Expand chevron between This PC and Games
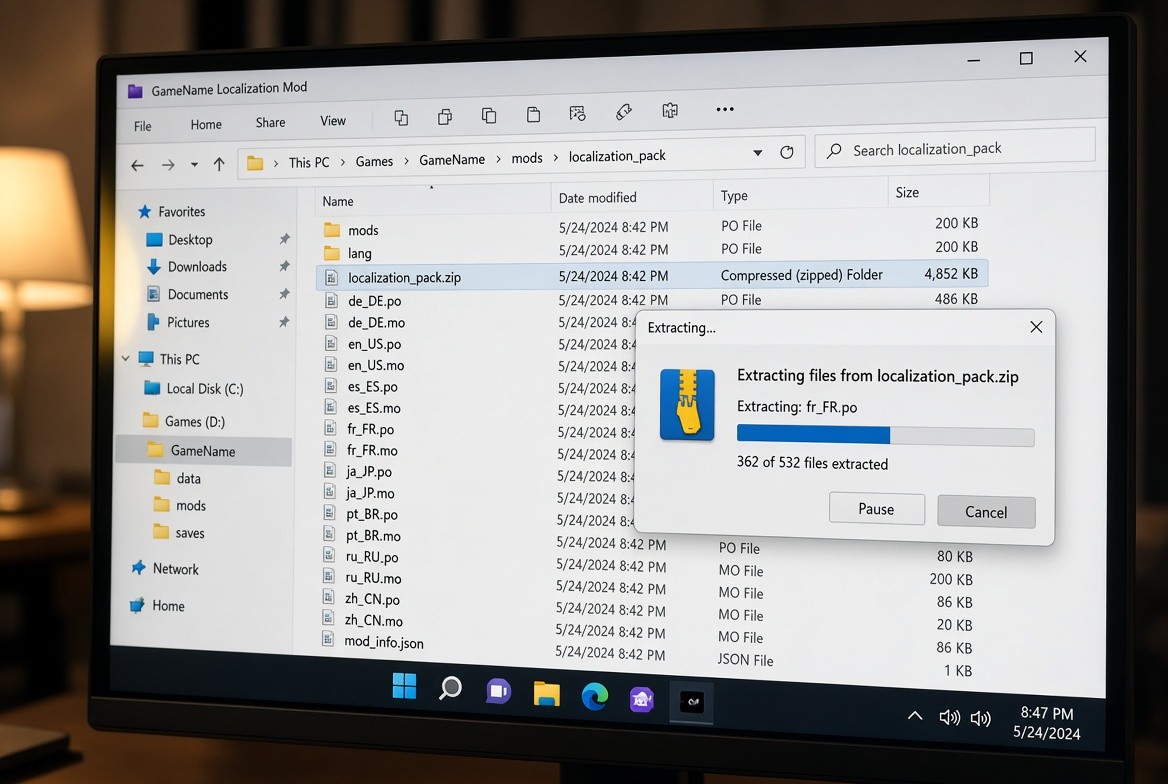 click(x=343, y=162)
